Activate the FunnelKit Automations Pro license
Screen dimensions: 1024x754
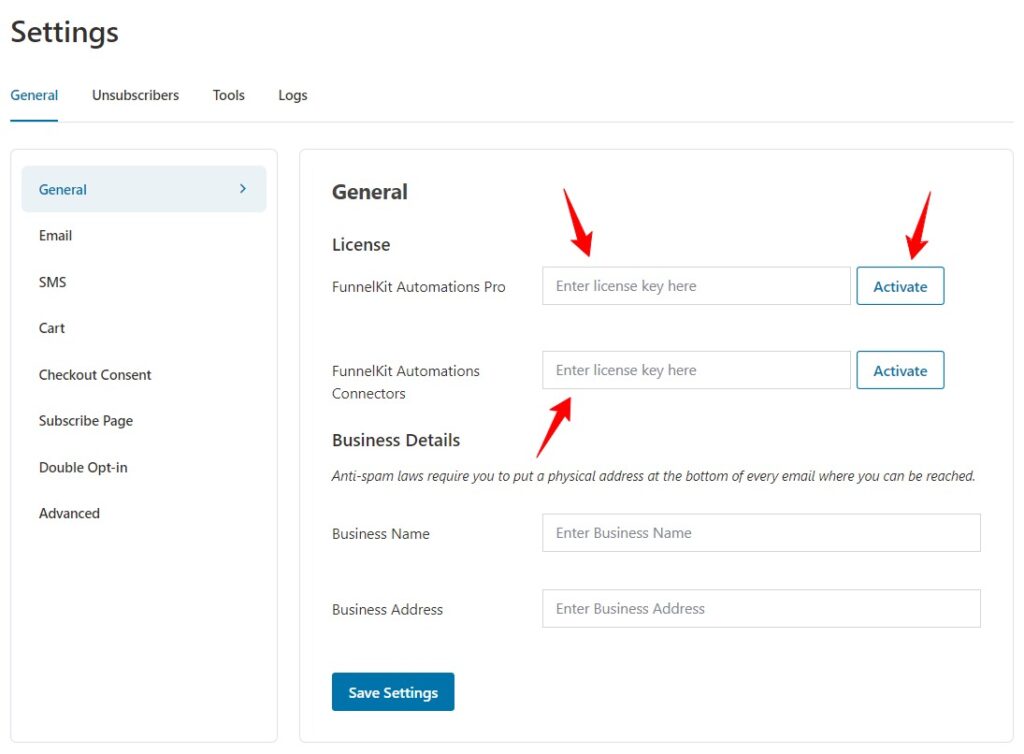(x=900, y=286)
